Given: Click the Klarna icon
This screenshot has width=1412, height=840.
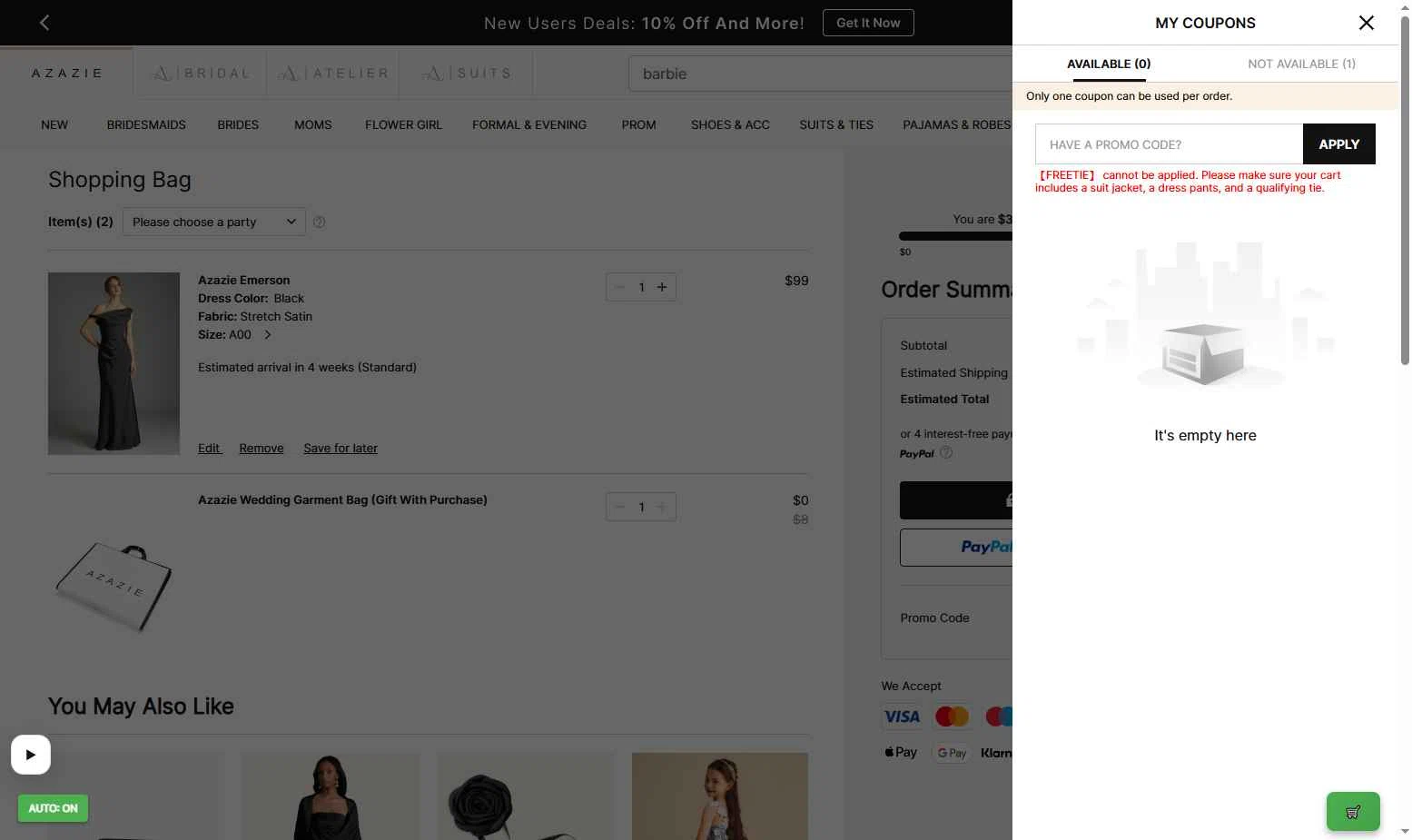Looking at the screenshot, I should pos(996,753).
